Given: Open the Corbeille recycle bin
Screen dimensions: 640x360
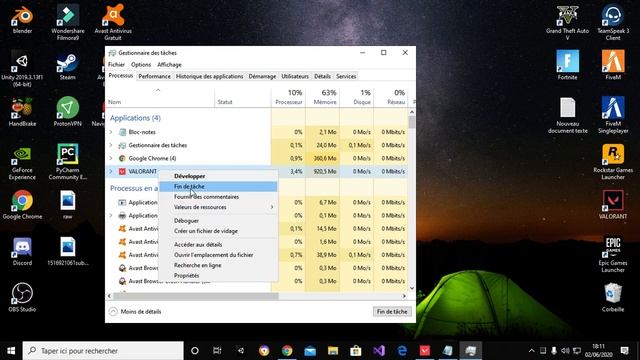Looking at the screenshot, I should tap(613, 298).
